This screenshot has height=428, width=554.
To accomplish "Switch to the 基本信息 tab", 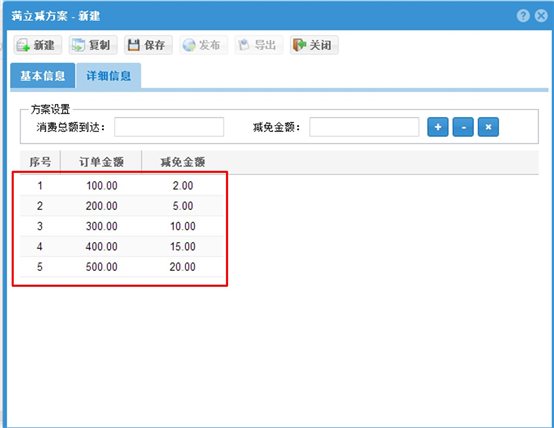I will [x=42, y=76].
